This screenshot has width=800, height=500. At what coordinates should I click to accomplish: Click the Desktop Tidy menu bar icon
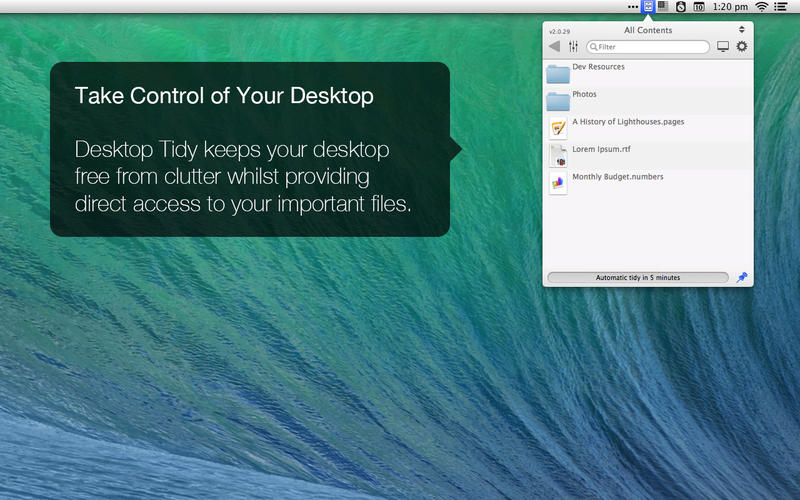pyautogui.click(x=647, y=7)
